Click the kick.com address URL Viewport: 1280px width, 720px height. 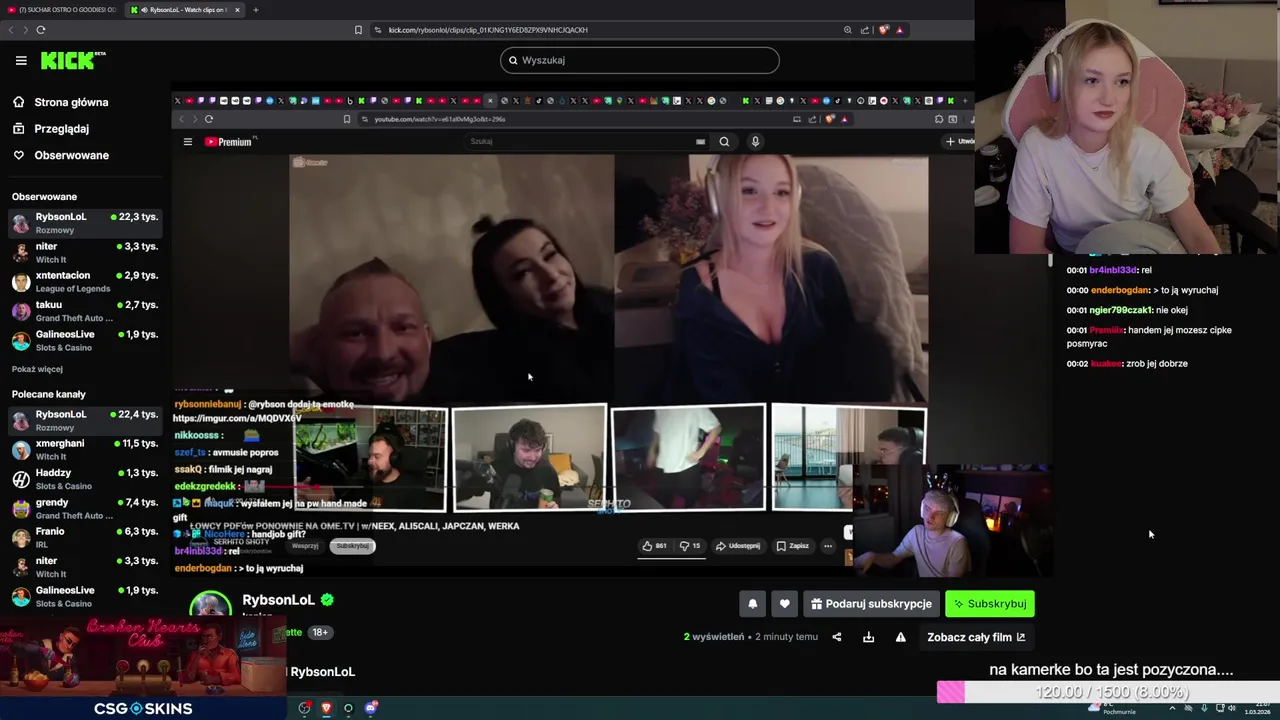click(488, 30)
